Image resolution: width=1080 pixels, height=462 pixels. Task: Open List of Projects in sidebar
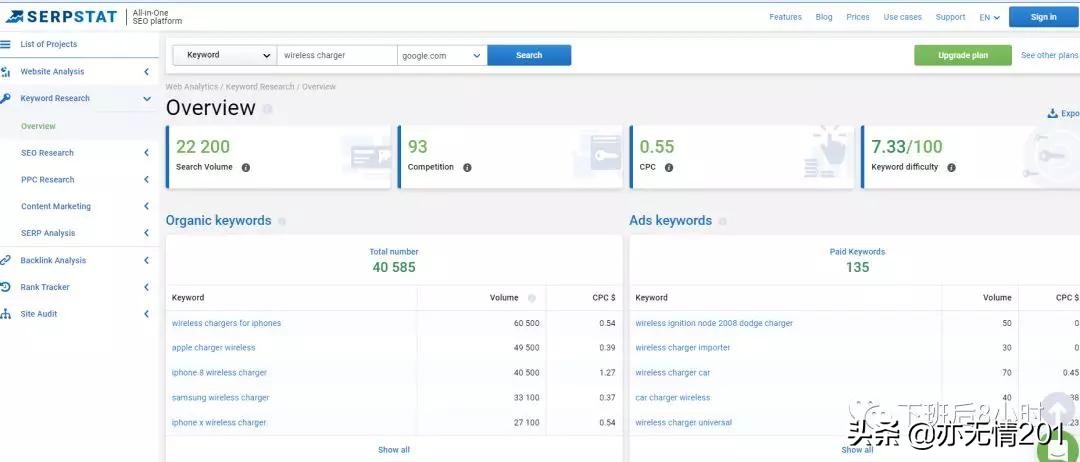point(49,44)
